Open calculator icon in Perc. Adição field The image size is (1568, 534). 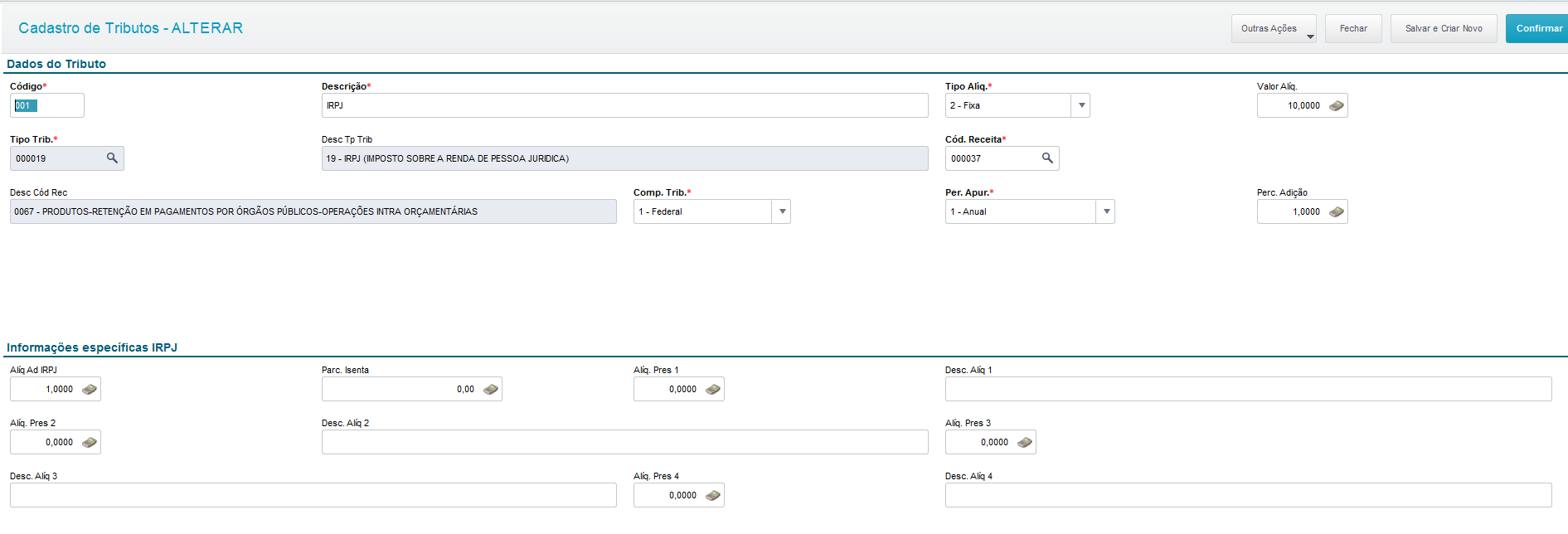(1336, 212)
